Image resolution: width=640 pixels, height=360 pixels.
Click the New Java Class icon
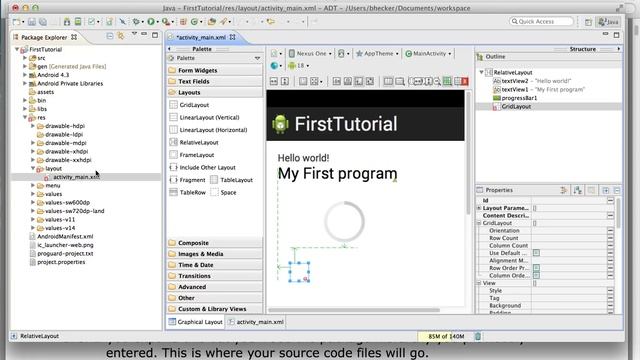pyautogui.click(x=194, y=22)
